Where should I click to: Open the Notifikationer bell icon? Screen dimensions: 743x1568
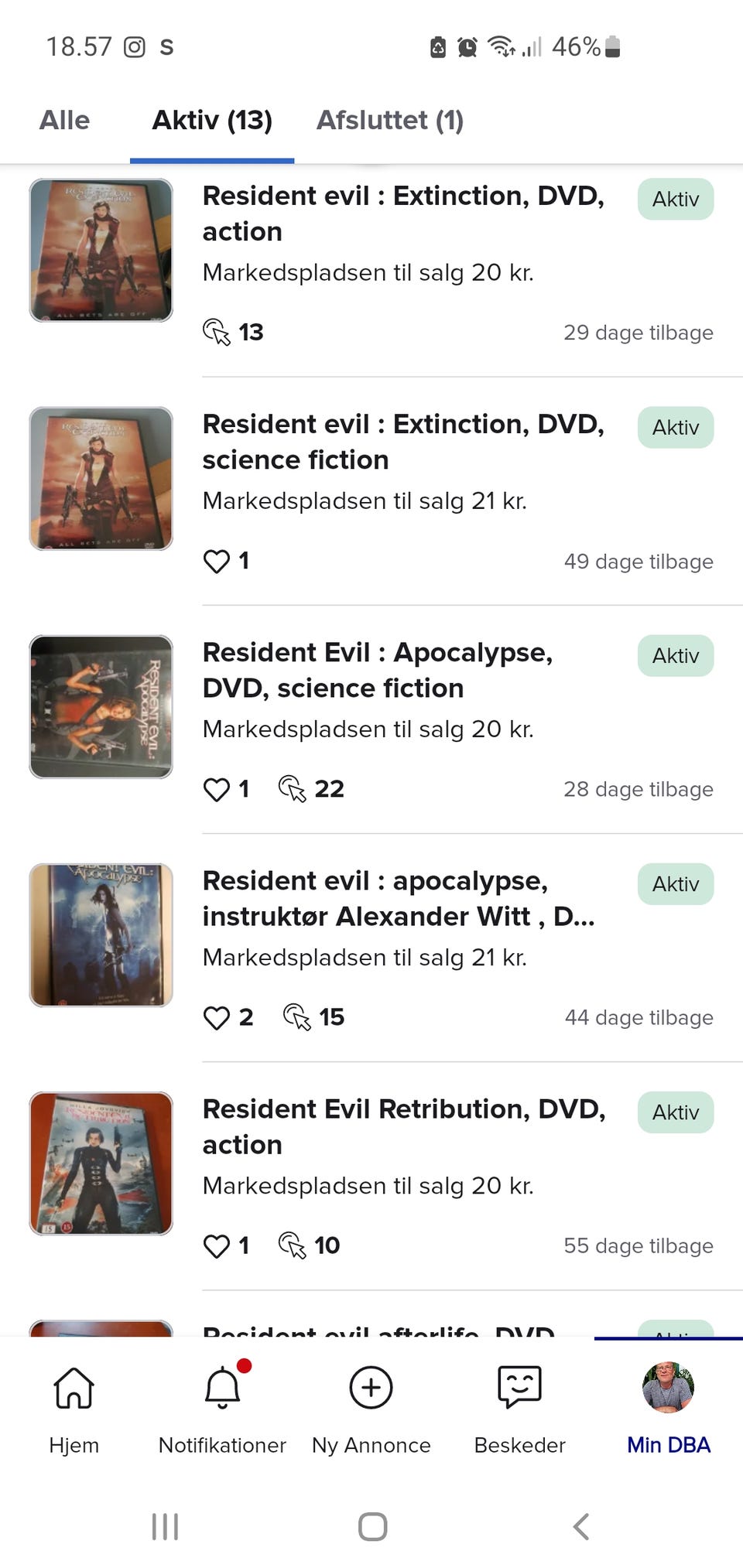222,1388
